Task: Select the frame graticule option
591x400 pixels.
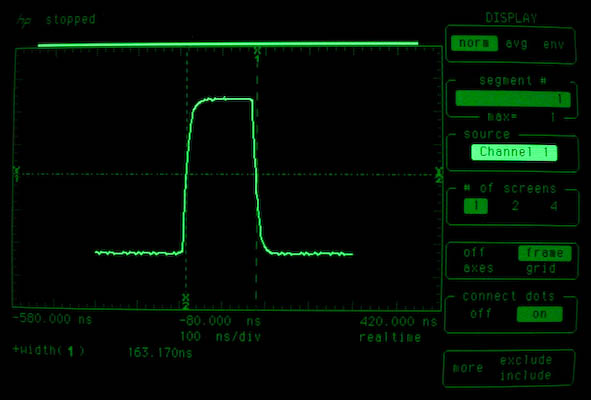Action: tap(545, 253)
